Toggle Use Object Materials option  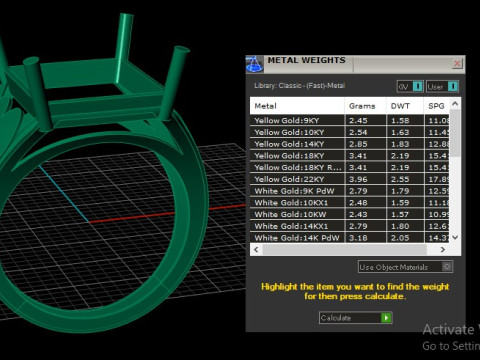pos(406,267)
